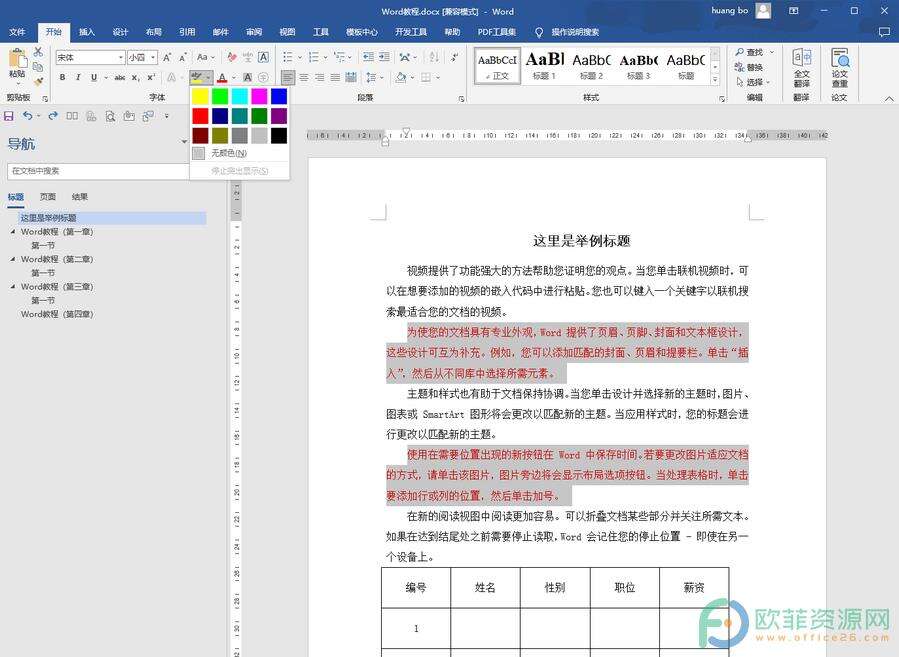Click the comments speech bubble icon
This screenshot has height=657, width=899.
[x=884, y=32]
